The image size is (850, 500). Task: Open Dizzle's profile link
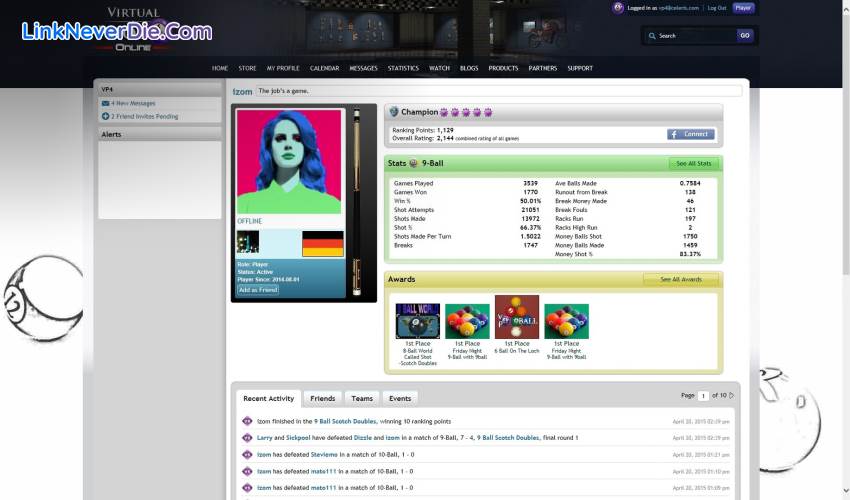[x=363, y=438]
